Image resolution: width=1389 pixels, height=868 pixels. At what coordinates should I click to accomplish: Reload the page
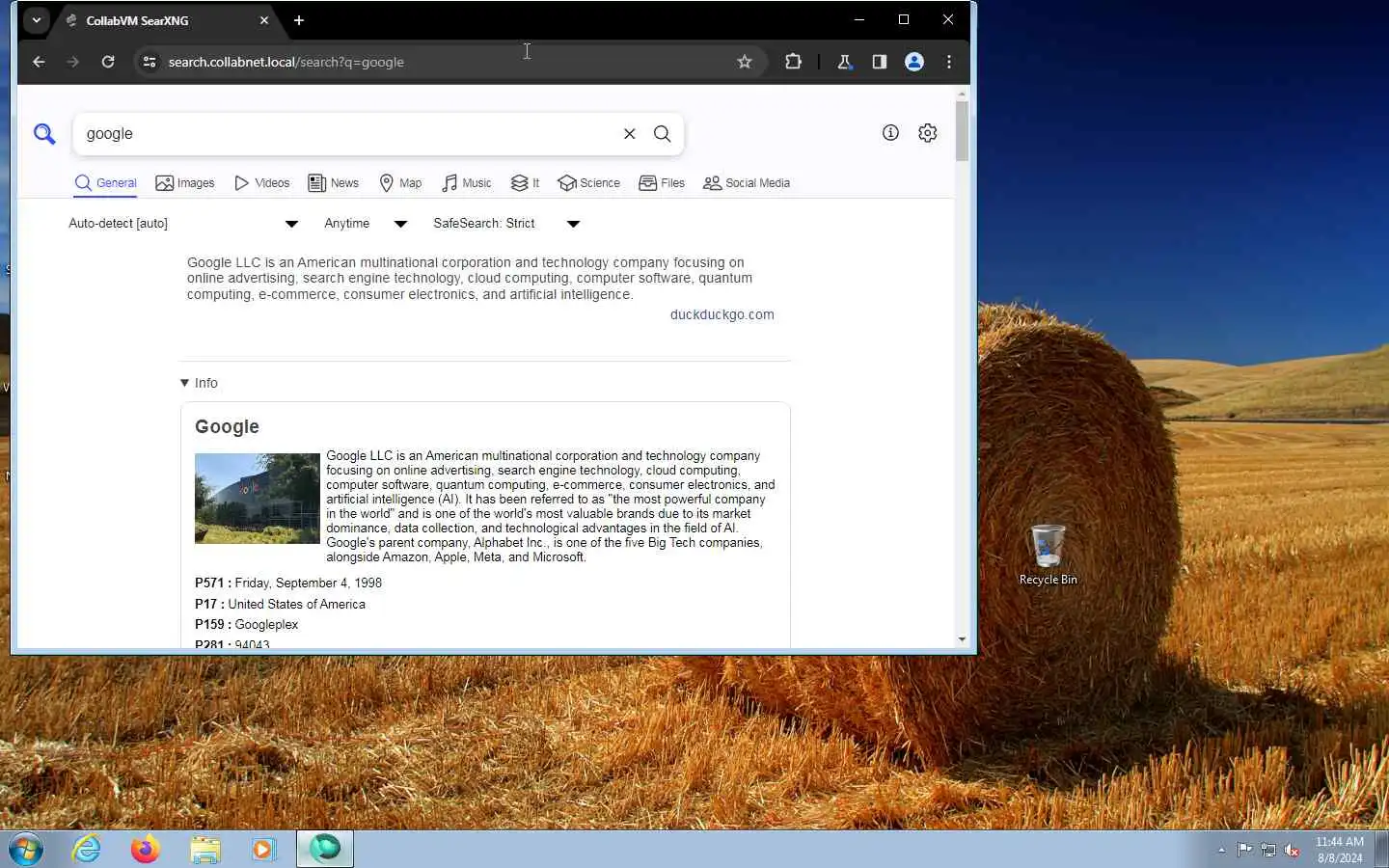(x=108, y=62)
